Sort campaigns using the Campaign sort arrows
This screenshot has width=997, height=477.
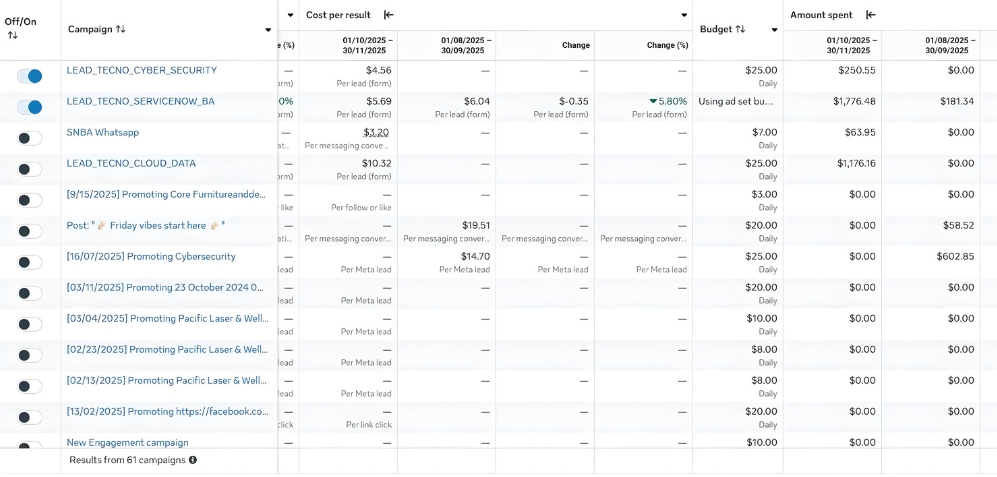[121, 29]
